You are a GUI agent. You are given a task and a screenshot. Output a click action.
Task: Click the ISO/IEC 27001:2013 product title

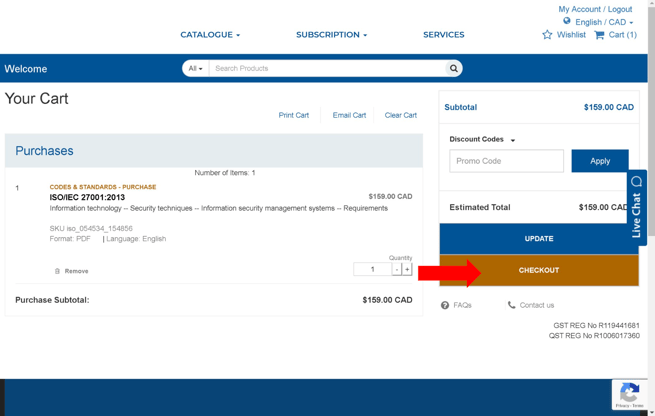87,197
